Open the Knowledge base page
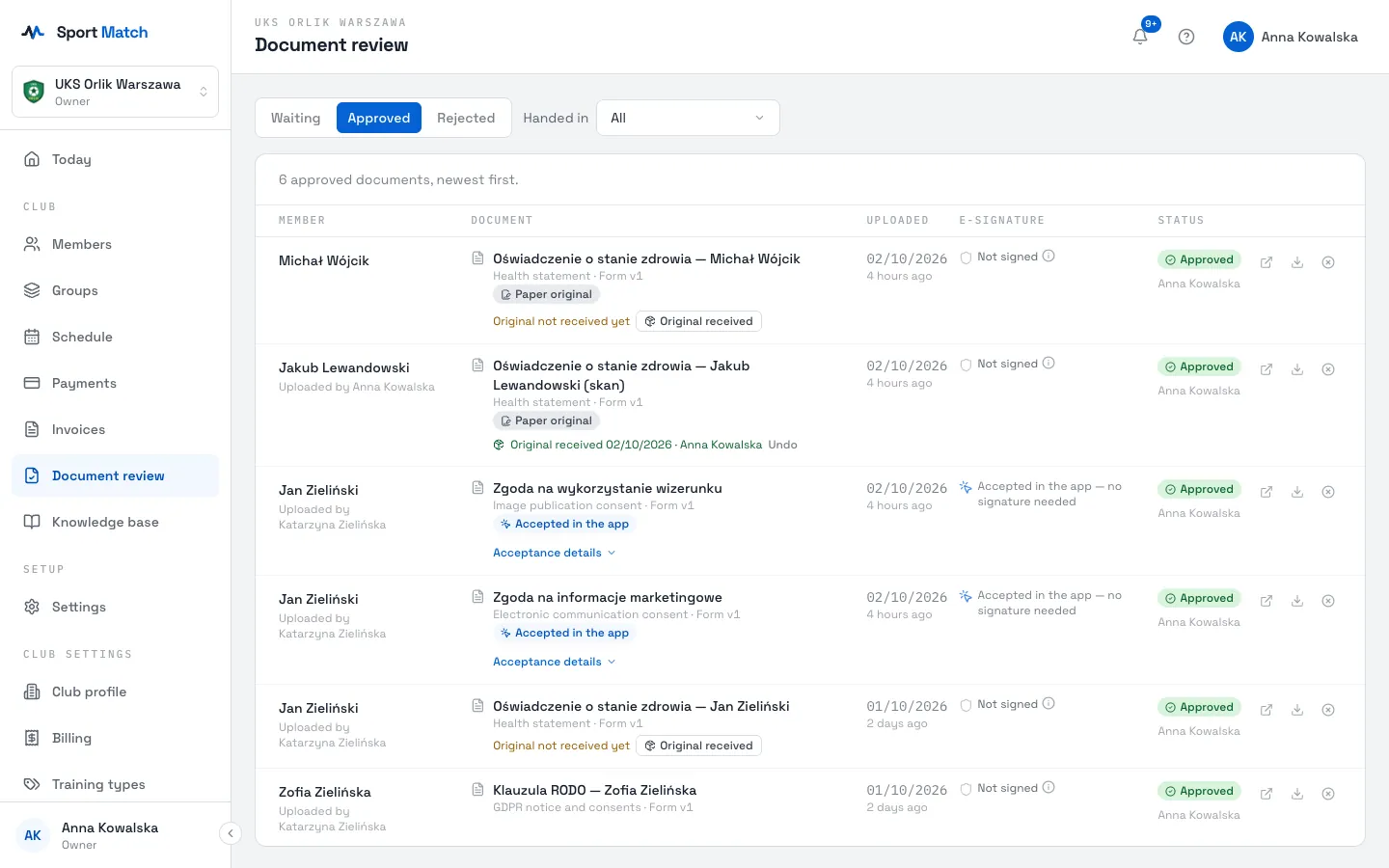1389x868 pixels. [x=115, y=522]
